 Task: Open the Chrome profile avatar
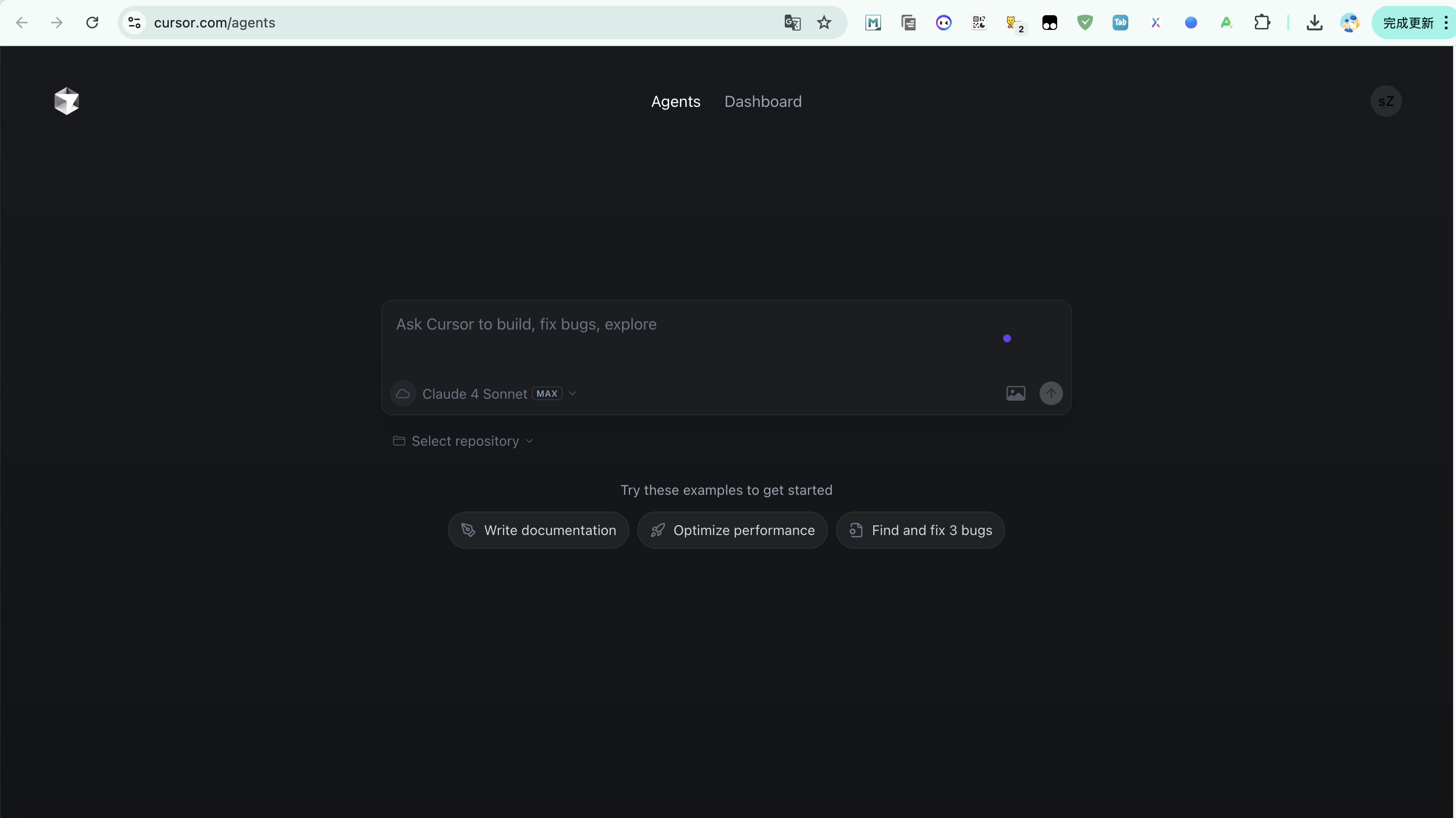point(1350,23)
